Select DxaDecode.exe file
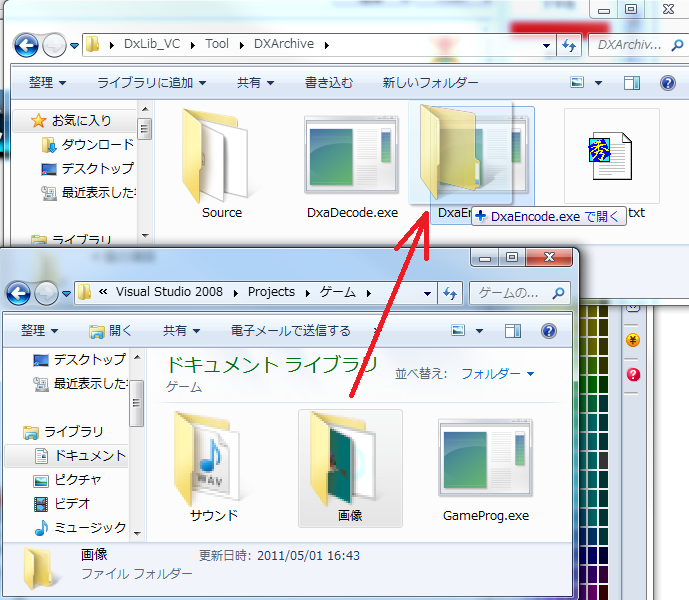Viewport: 689px width, 600px height. pos(352,167)
